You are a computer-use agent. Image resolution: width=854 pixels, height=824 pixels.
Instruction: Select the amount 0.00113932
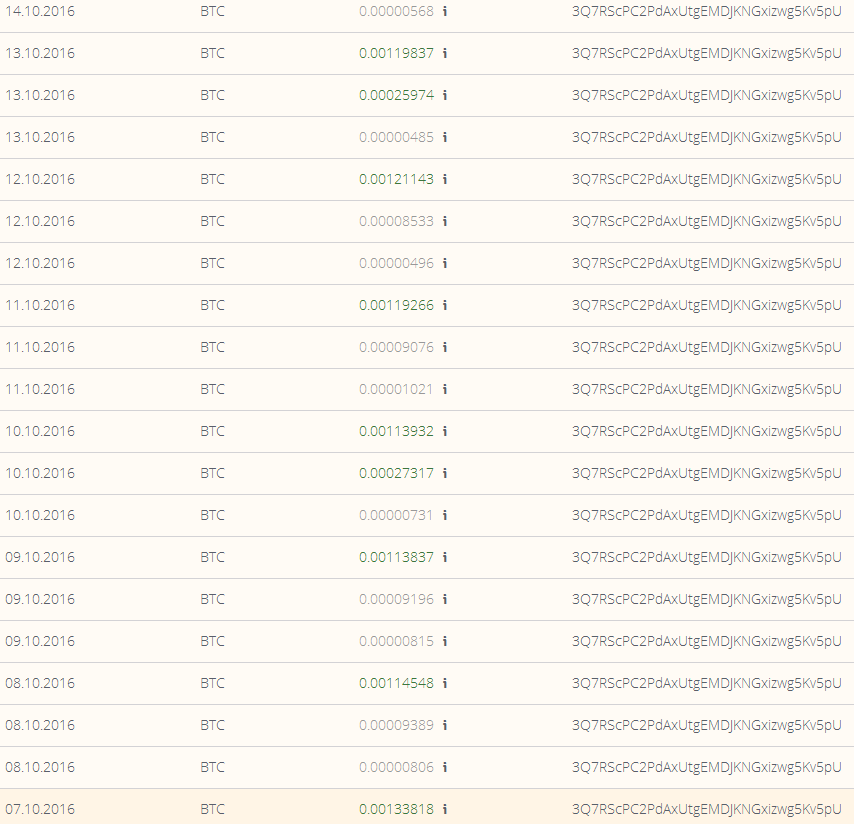click(396, 431)
